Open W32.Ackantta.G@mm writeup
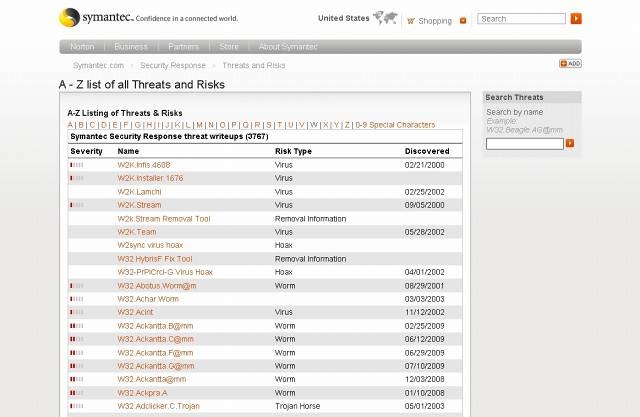640x417 pixels. [x=156, y=366]
